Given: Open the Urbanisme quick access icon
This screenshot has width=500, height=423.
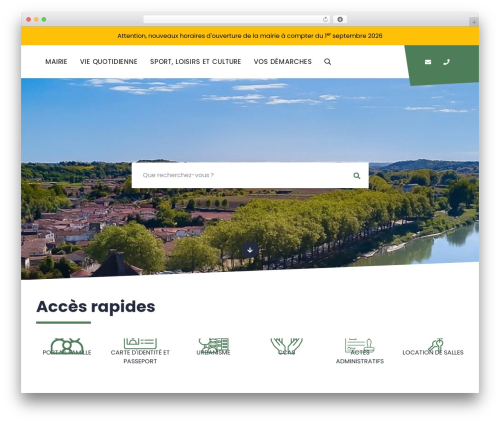Looking at the screenshot, I should coord(214,345).
